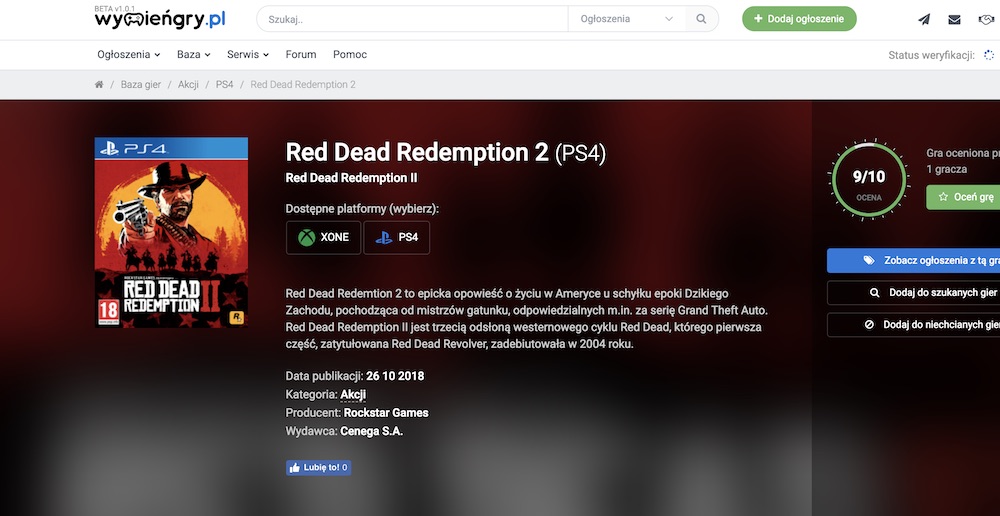Click the green Dodaj ogłoszenie button

[799, 18]
